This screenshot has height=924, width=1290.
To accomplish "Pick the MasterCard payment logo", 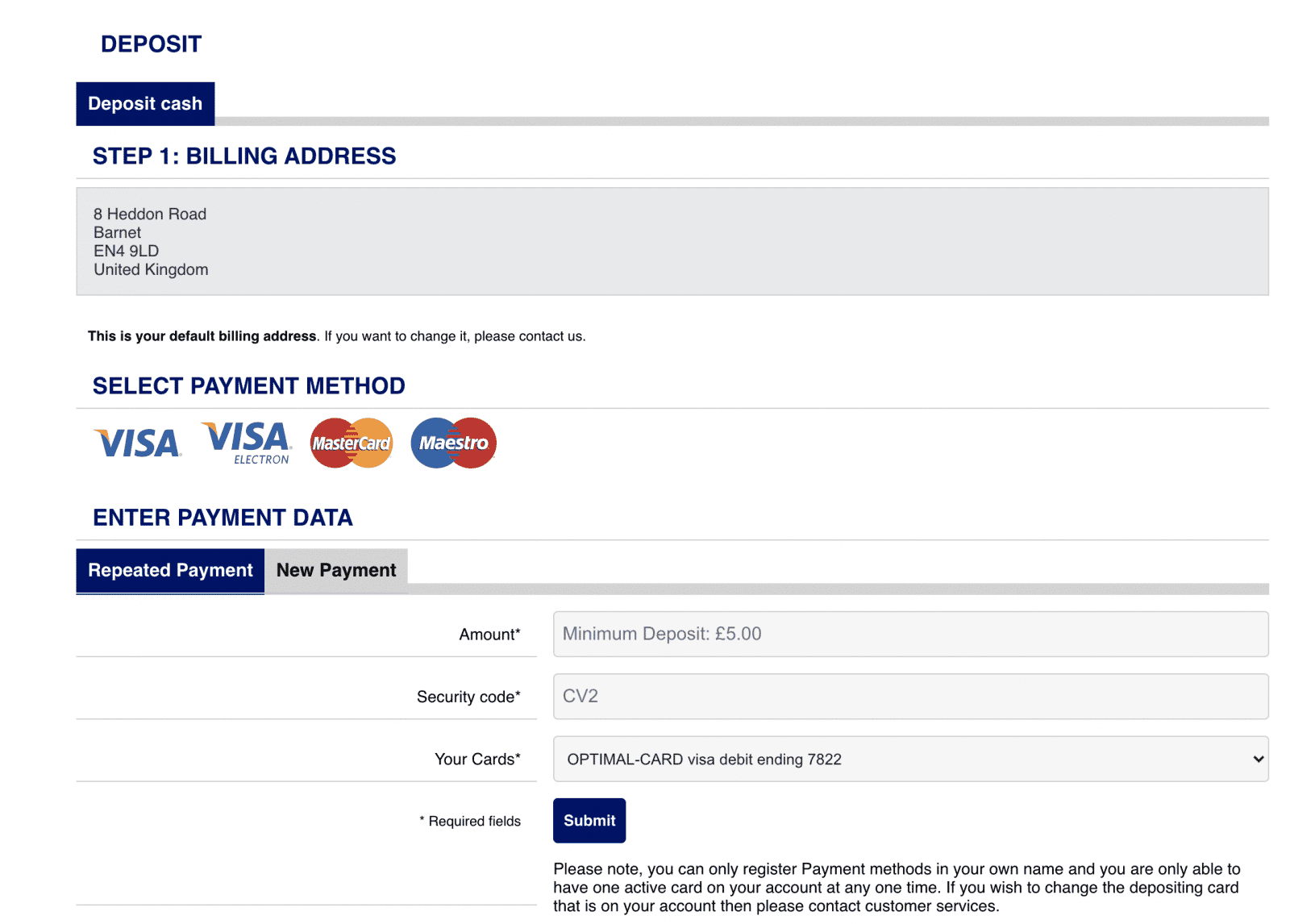I will pos(352,443).
